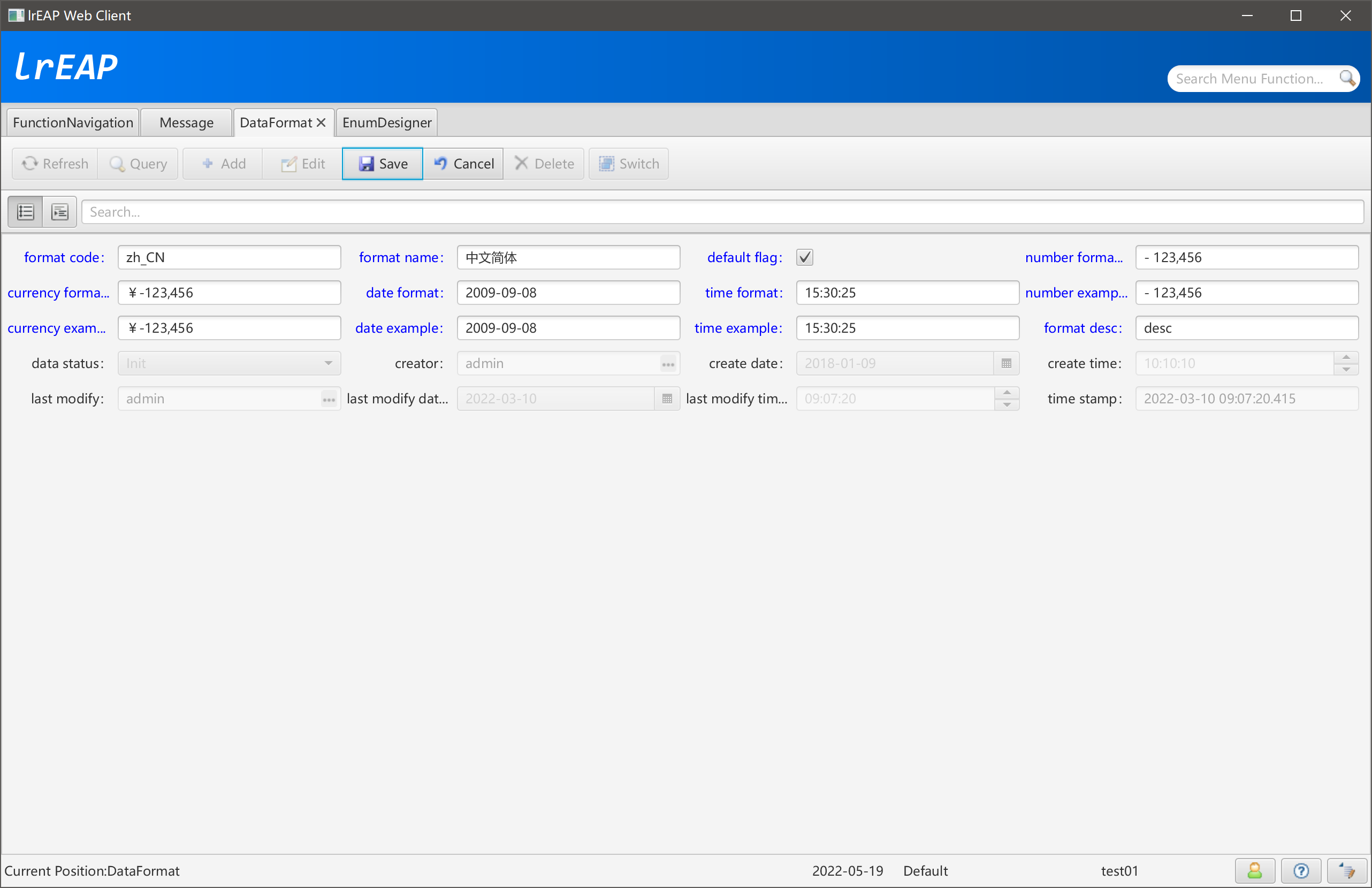
Task: Click the time example field
Action: point(908,328)
